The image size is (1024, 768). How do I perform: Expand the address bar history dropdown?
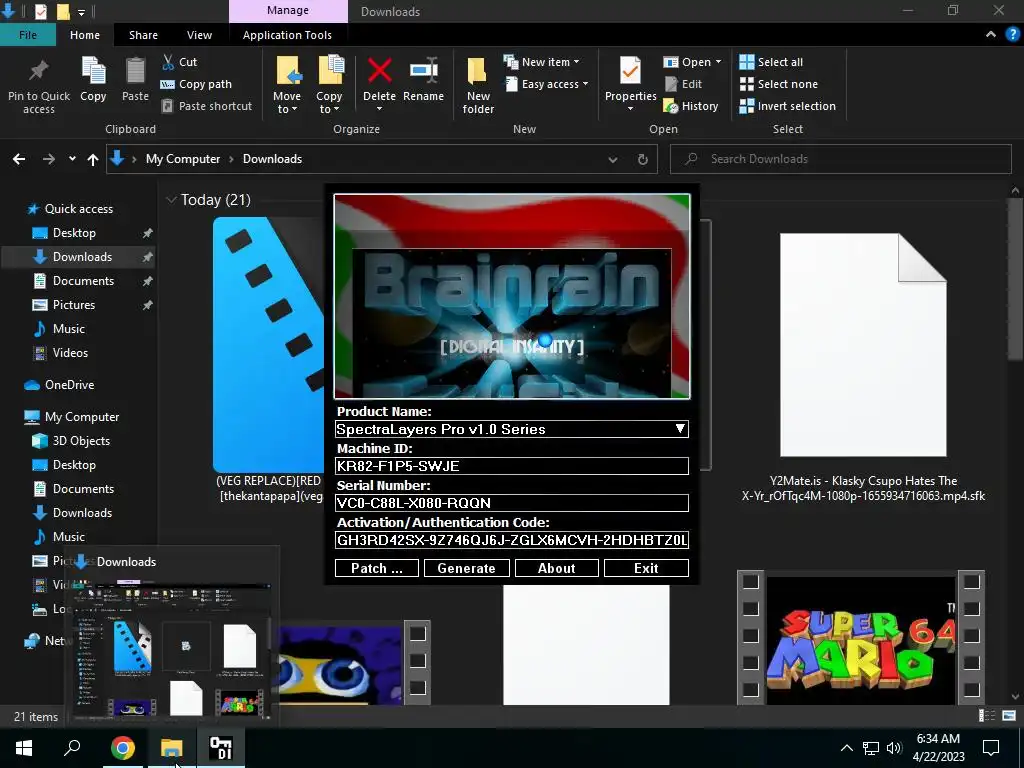point(613,159)
